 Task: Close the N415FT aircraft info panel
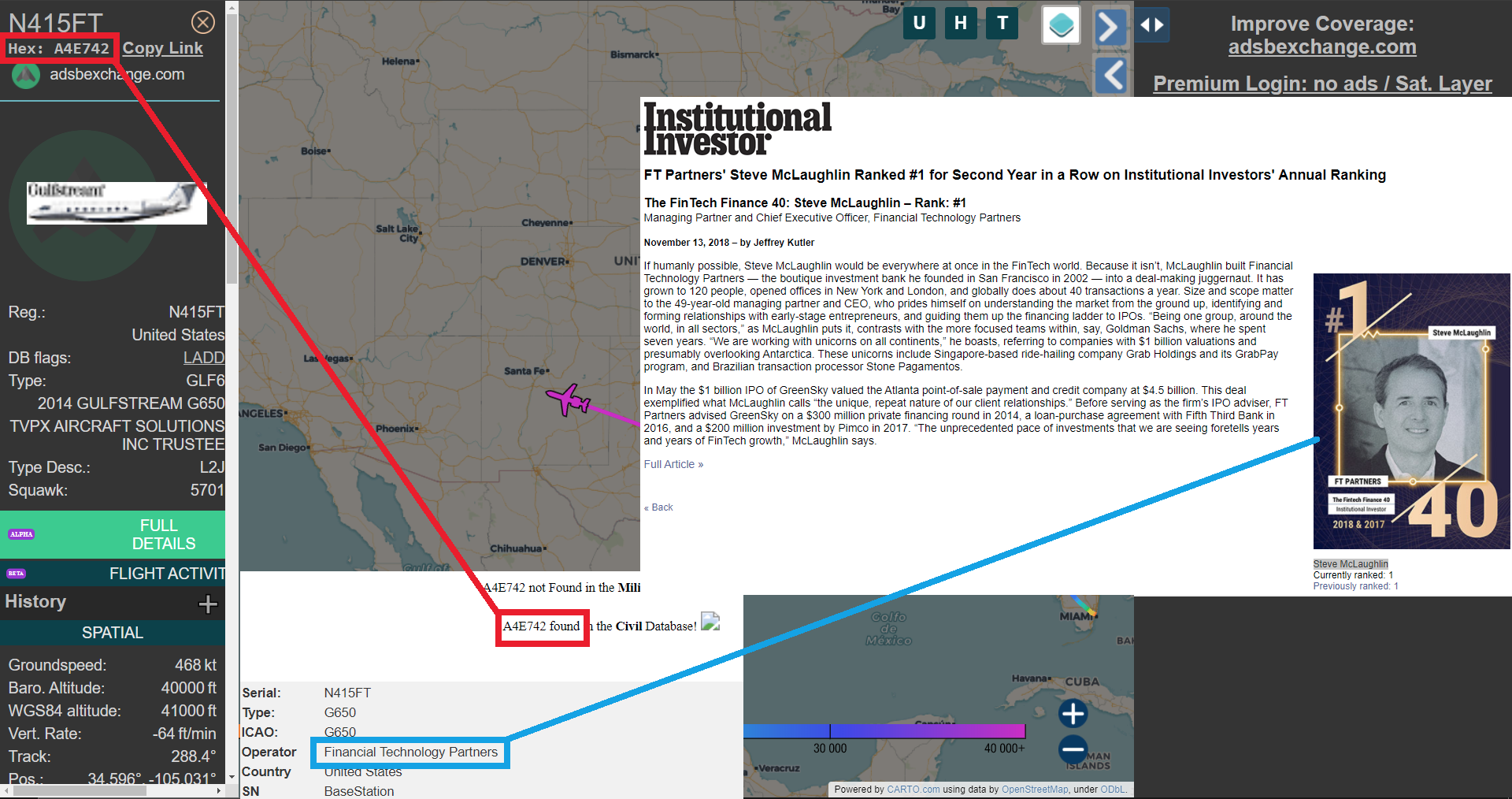(x=203, y=22)
